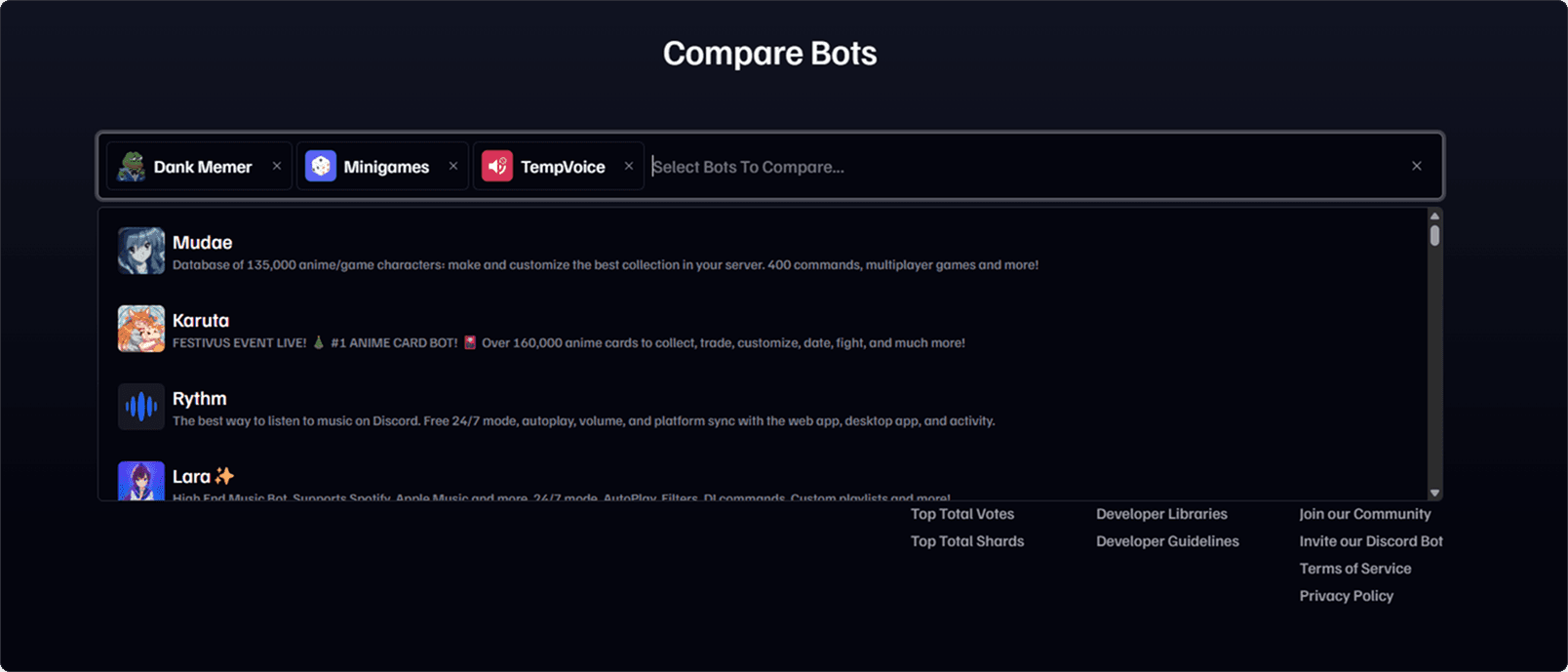This screenshot has height=672, width=1568.
Task: Select Rythm from the dropdown list
Action: tap(763, 407)
